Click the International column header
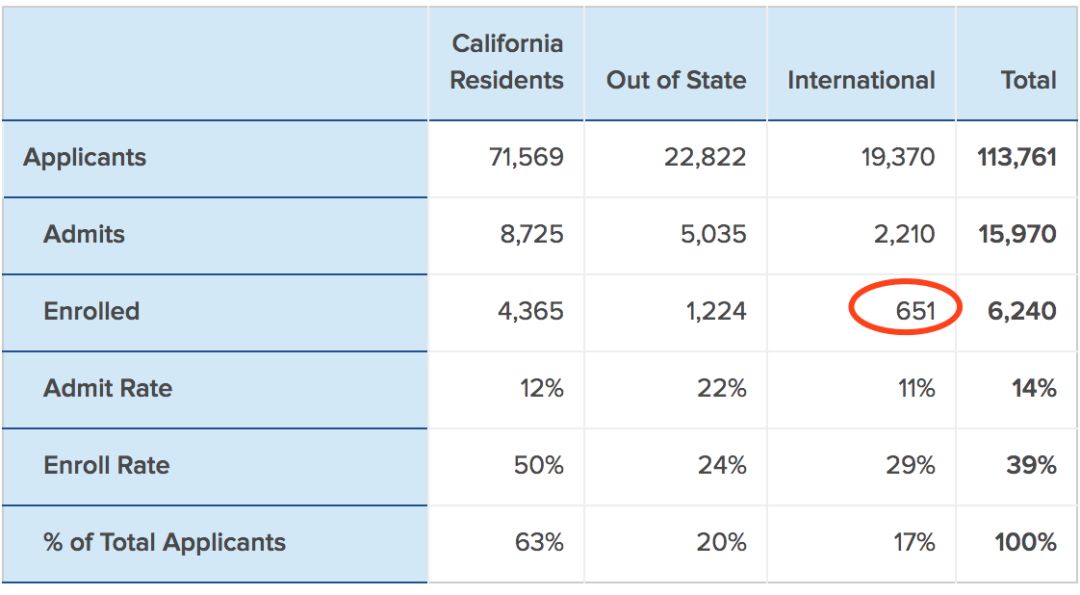This screenshot has height=595, width=1080. [861, 80]
